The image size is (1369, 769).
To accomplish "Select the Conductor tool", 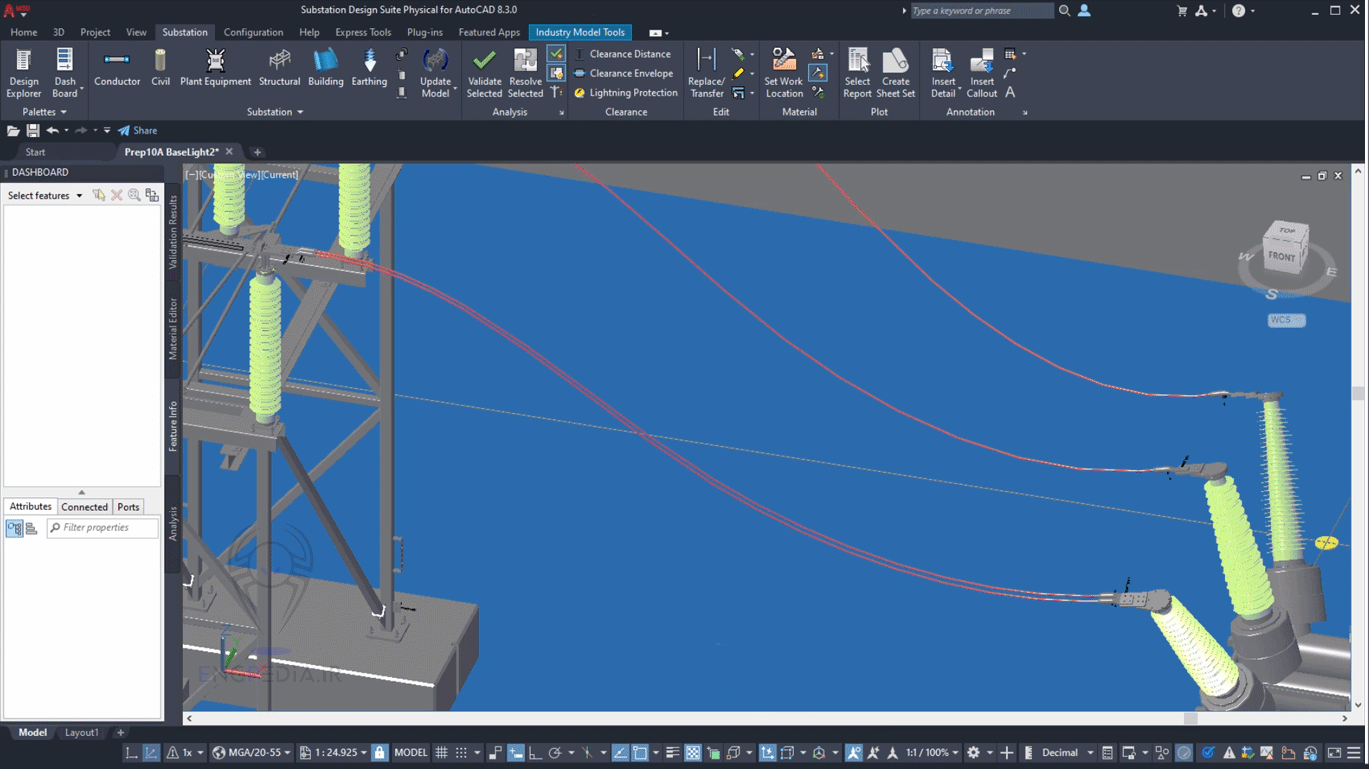I will click(117, 70).
